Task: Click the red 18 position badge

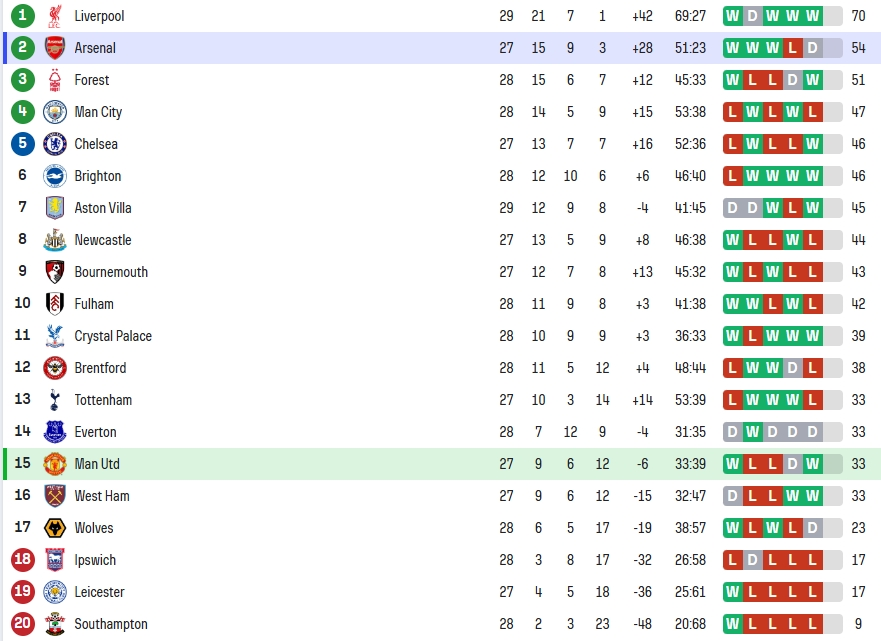Action: pos(22,560)
